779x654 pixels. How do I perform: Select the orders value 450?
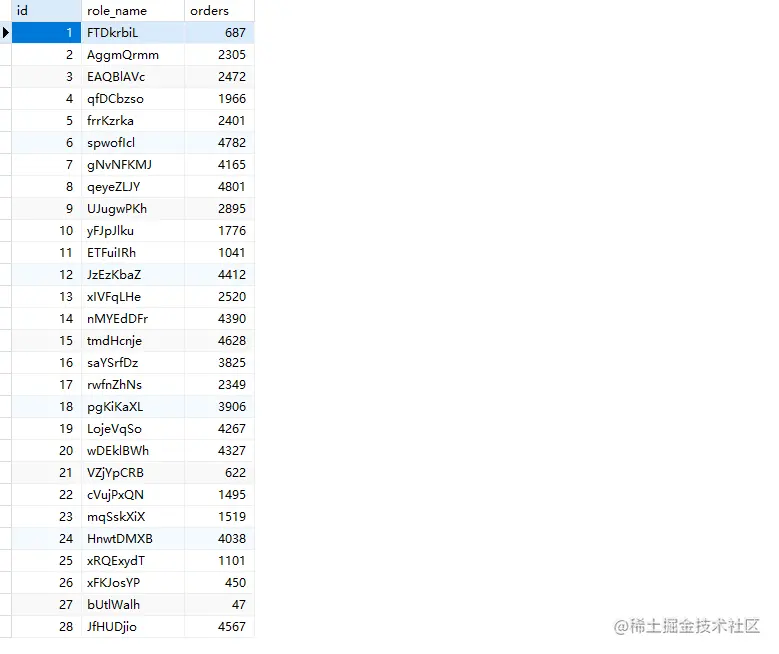(219, 582)
